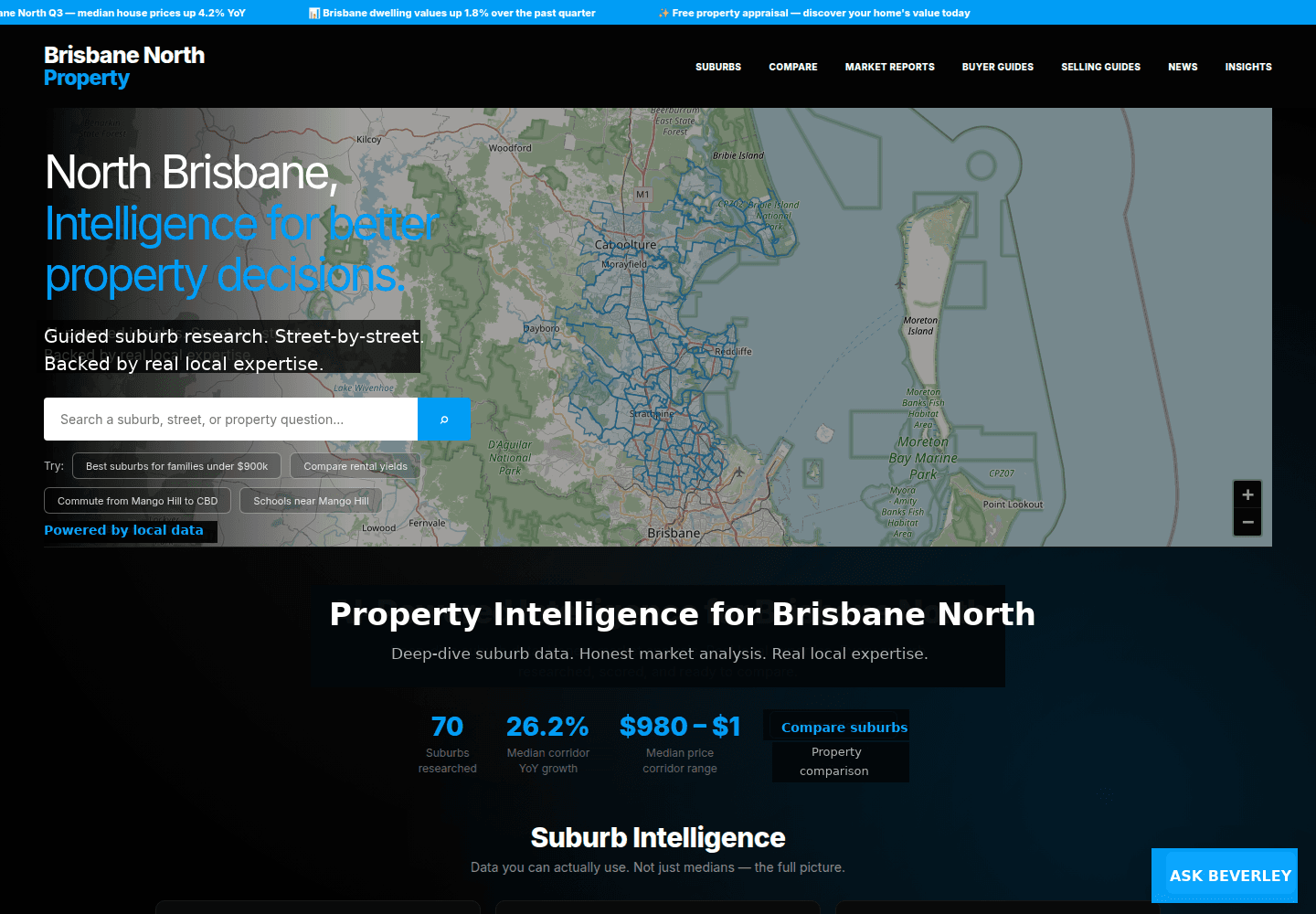The width and height of the screenshot is (1316, 914).
Task: Select 'Compare rental yields' suggestion
Action: click(x=356, y=466)
